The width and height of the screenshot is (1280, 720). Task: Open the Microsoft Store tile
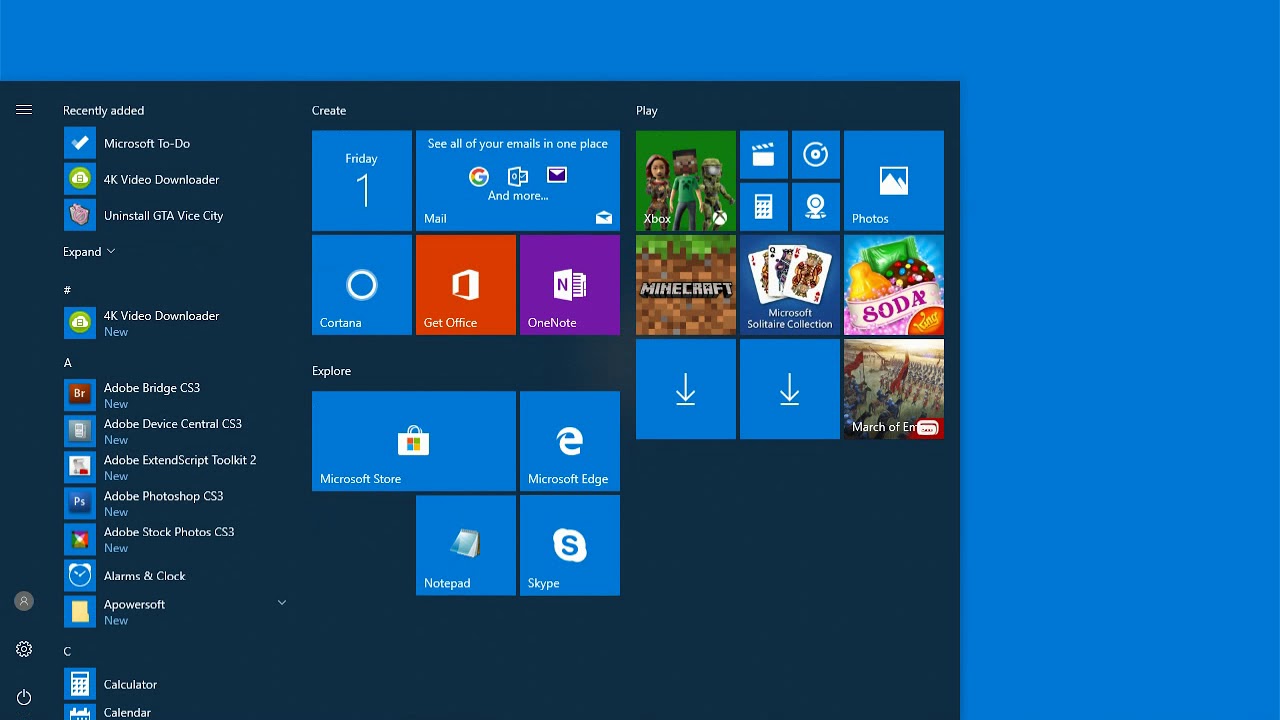414,441
